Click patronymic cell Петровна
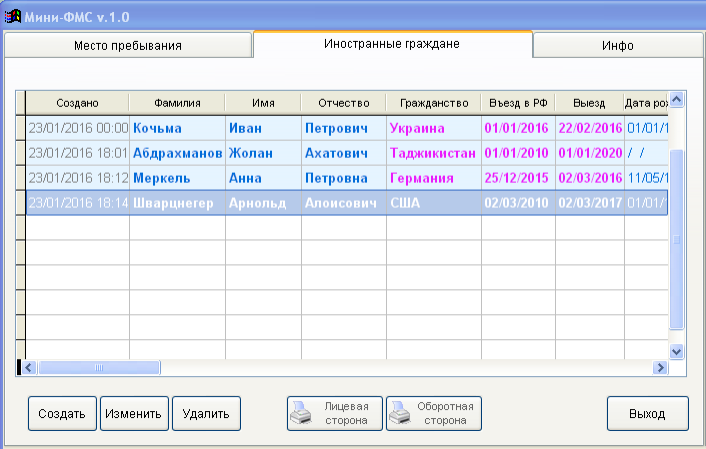The width and height of the screenshot is (706, 449). coord(344,178)
